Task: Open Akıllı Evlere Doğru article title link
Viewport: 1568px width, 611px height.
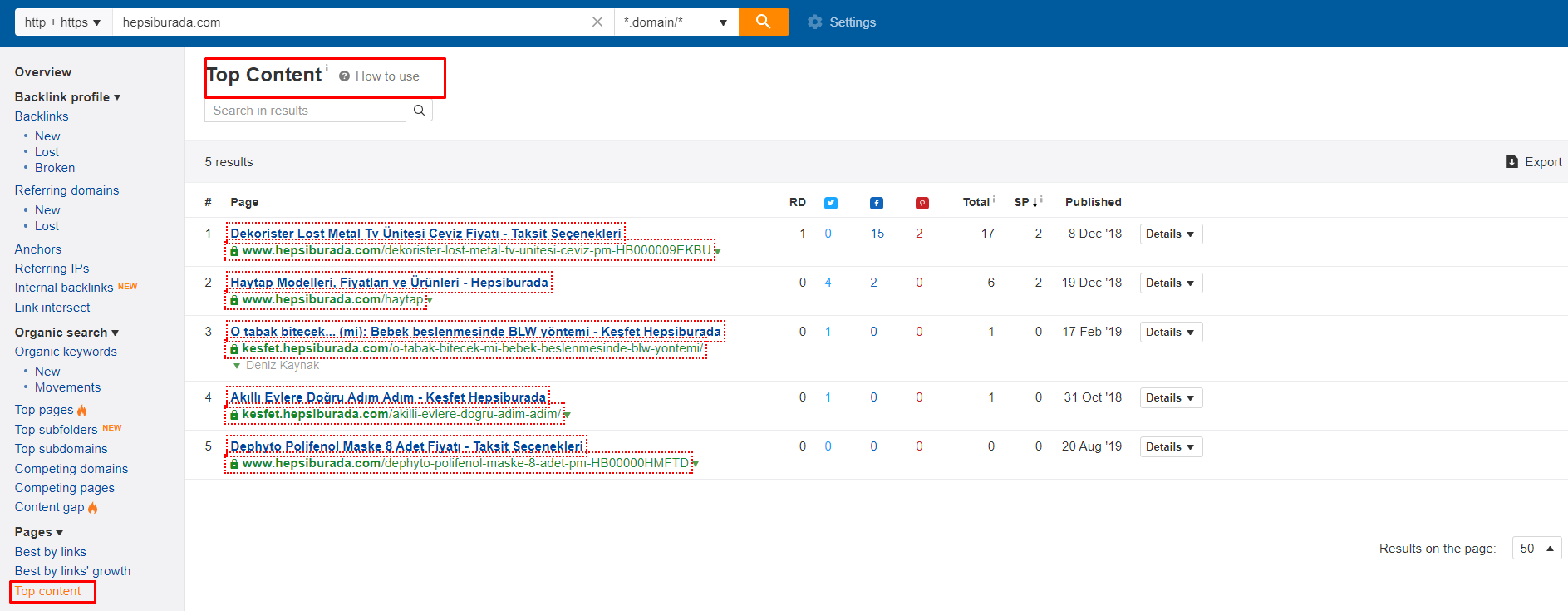Action: coord(388,397)
